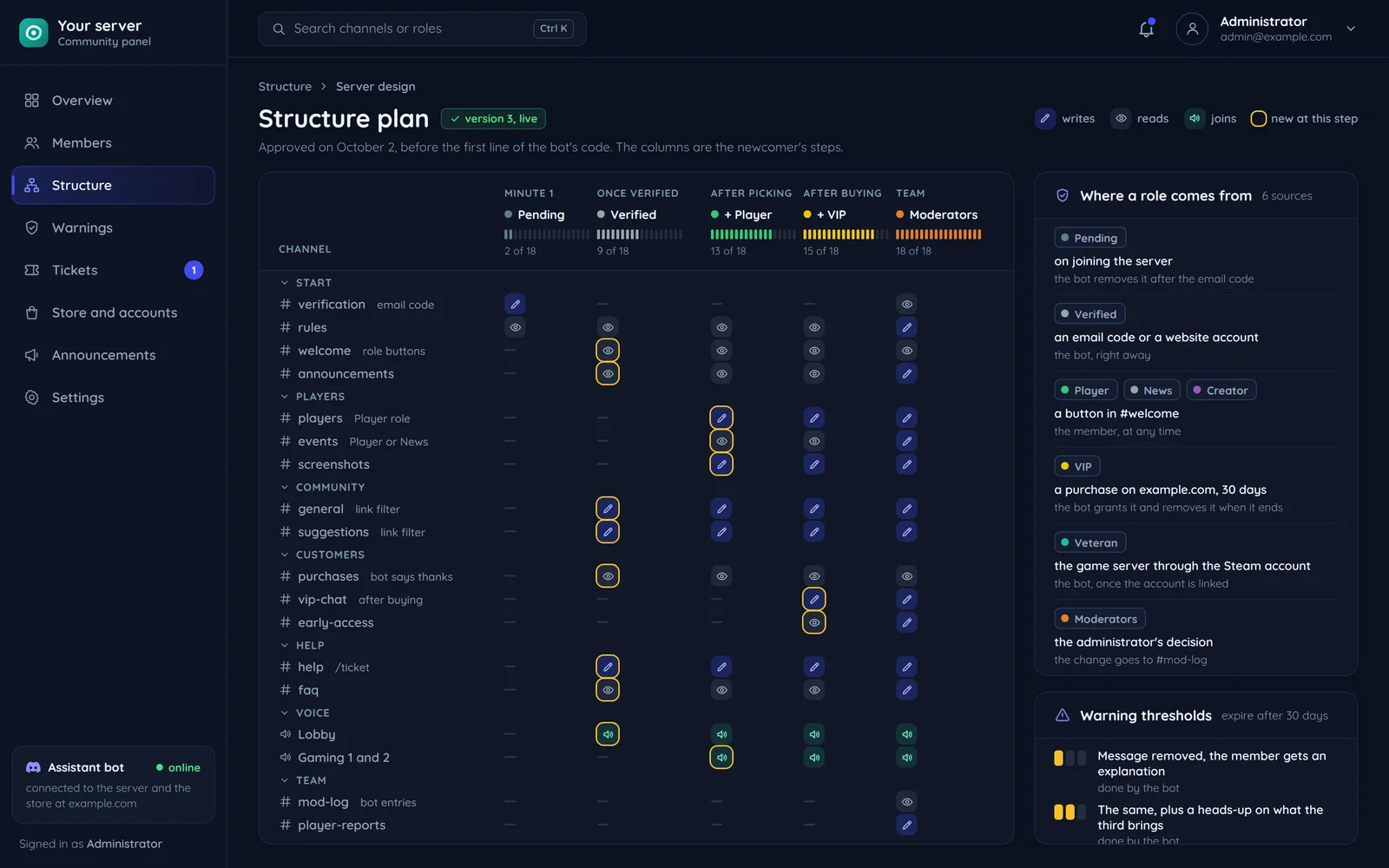This screenshot has height=868, width=1389.
Task: Collapse the TEAM channel group
Action: click(284, 780)
